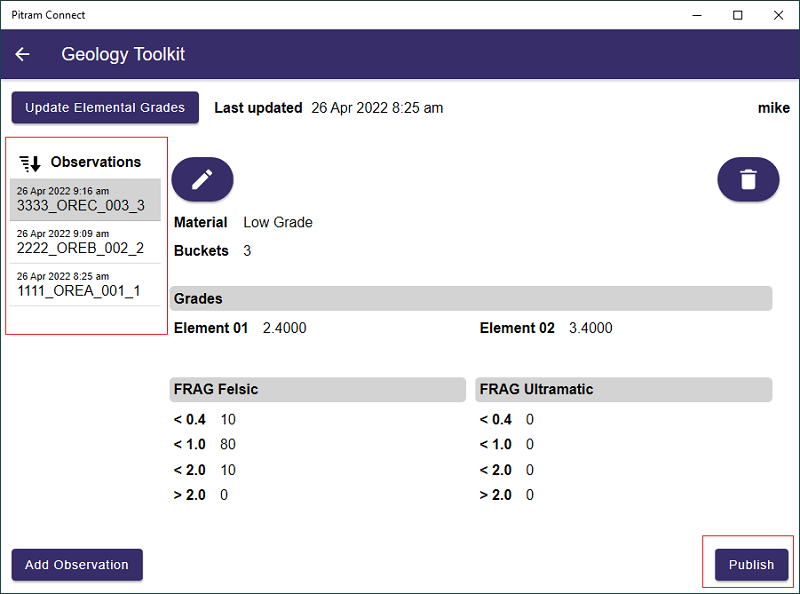Close the Pitram Connect window
Image resolution: width=800 pixels, height=594 pixels.
778,15
